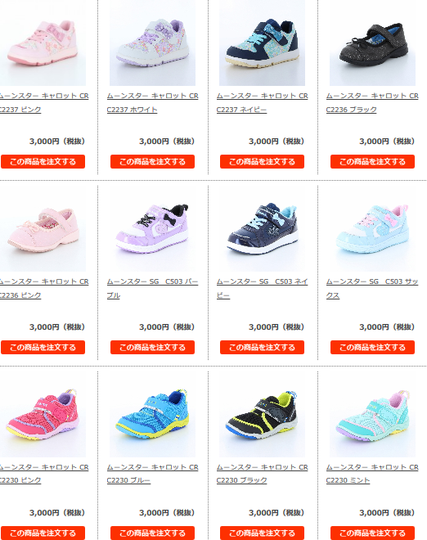The height and width of the screenshot is (540, 427).
Task: Order the navy SG C503 sneaker
Action: point(262,347)
